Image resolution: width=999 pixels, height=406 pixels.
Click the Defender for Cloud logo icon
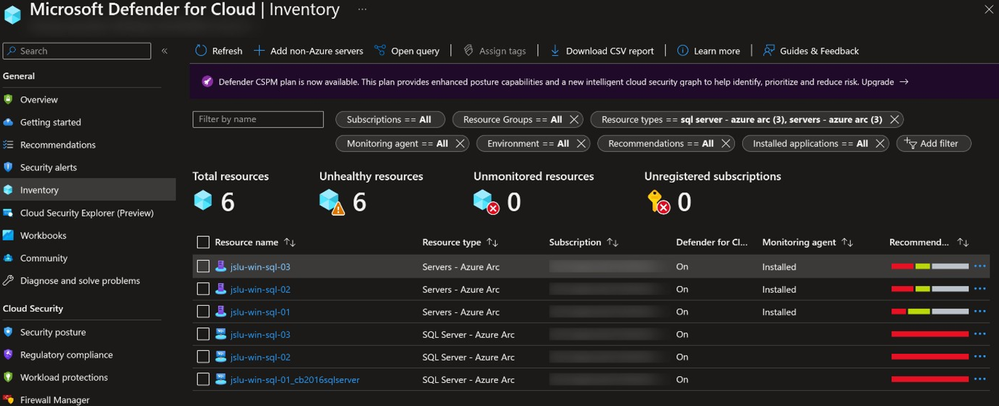(x=12, y=14)
